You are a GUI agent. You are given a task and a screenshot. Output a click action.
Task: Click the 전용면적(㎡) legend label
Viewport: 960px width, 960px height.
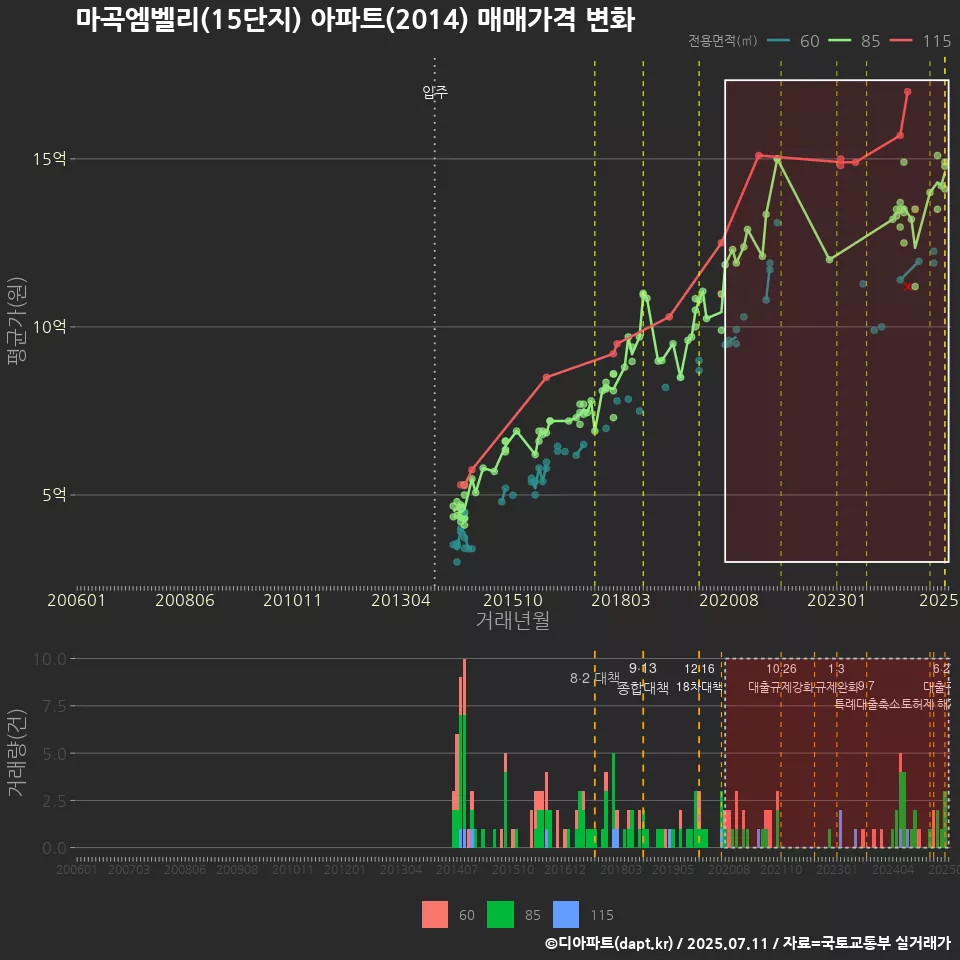722,41
